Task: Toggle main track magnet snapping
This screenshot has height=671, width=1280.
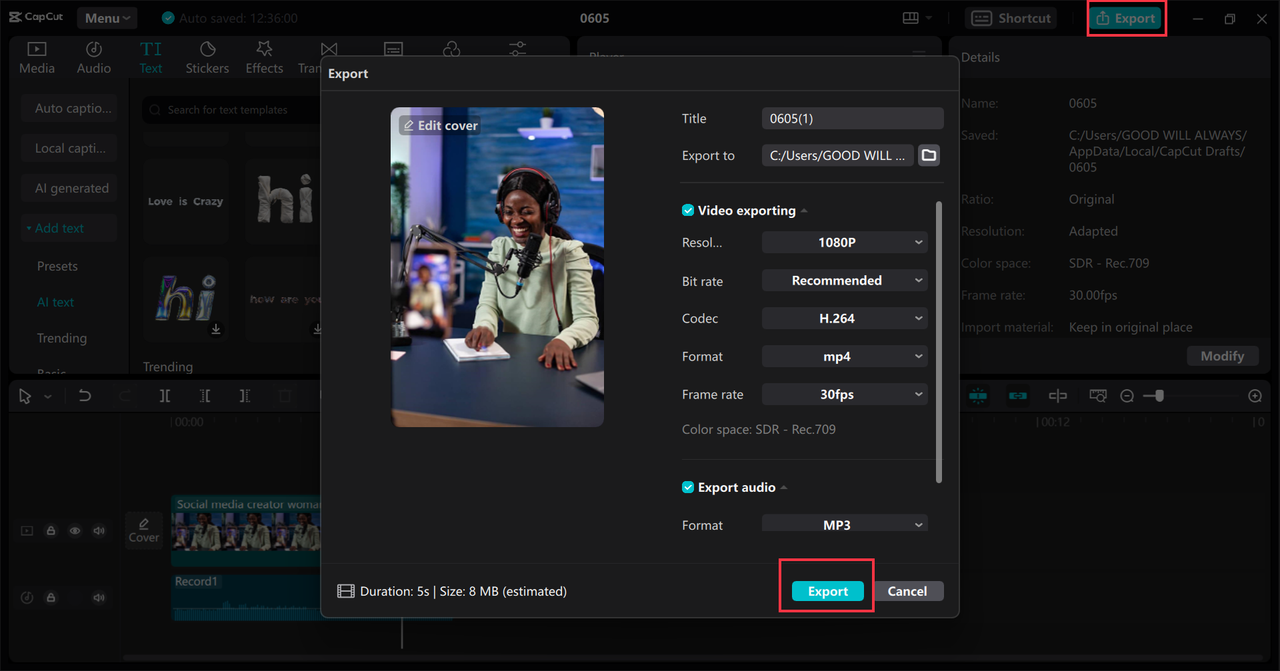Action: (978, 396)
